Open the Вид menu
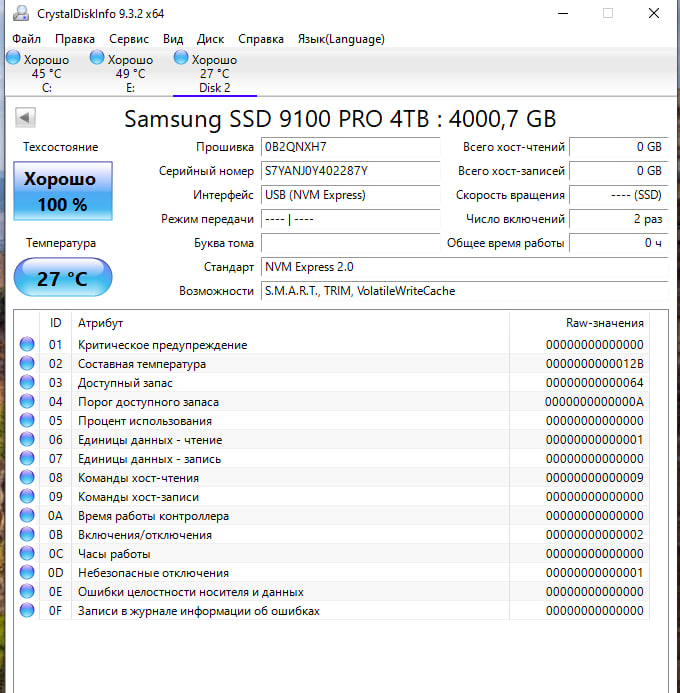The width and height of the screenshot is (680, 693). (173, 39)
